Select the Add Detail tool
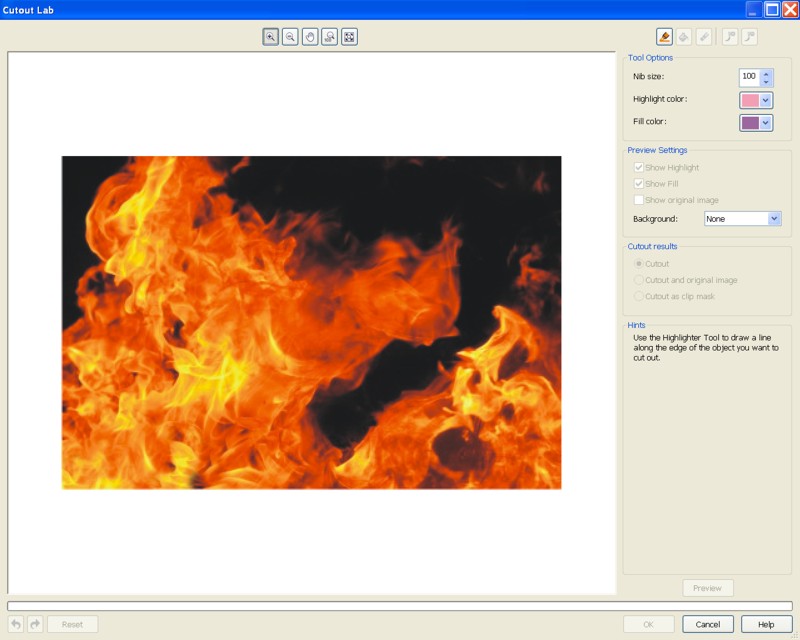Image resolution: width=800 pixels, height=640 pixels. (x=730, y=37)
